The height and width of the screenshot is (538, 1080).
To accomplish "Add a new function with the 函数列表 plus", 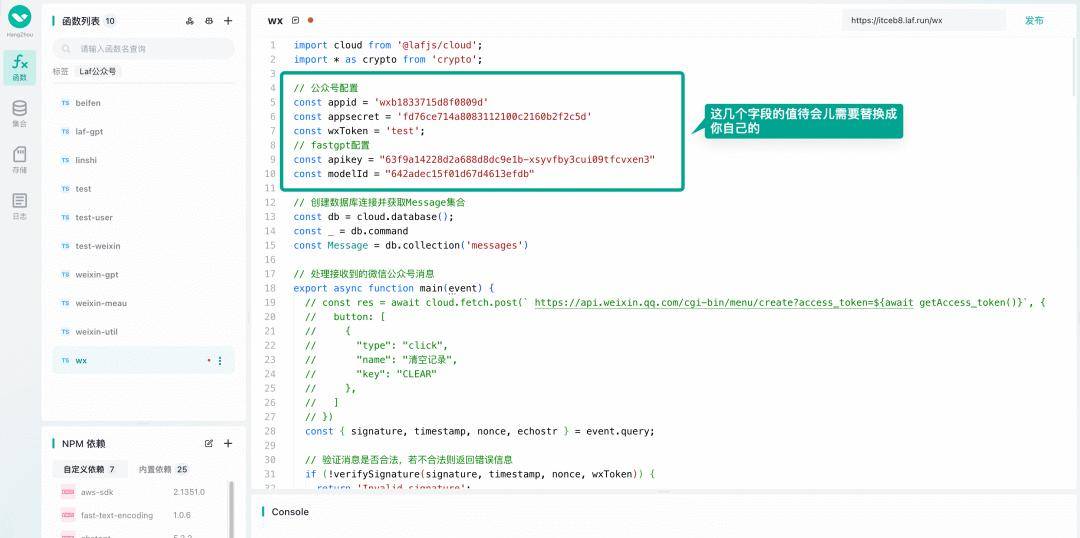I will click(x=228, y=21).
